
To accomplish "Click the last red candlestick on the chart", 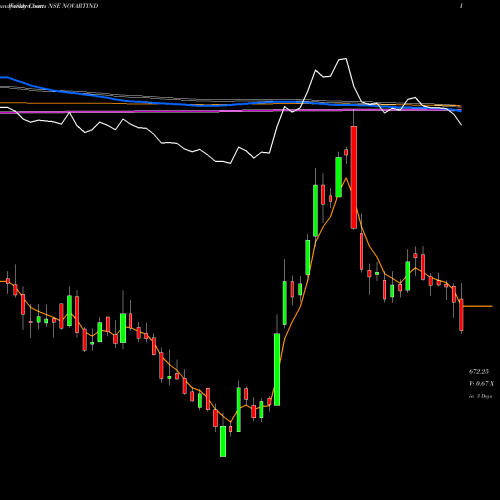I will (x=461, y=315).
